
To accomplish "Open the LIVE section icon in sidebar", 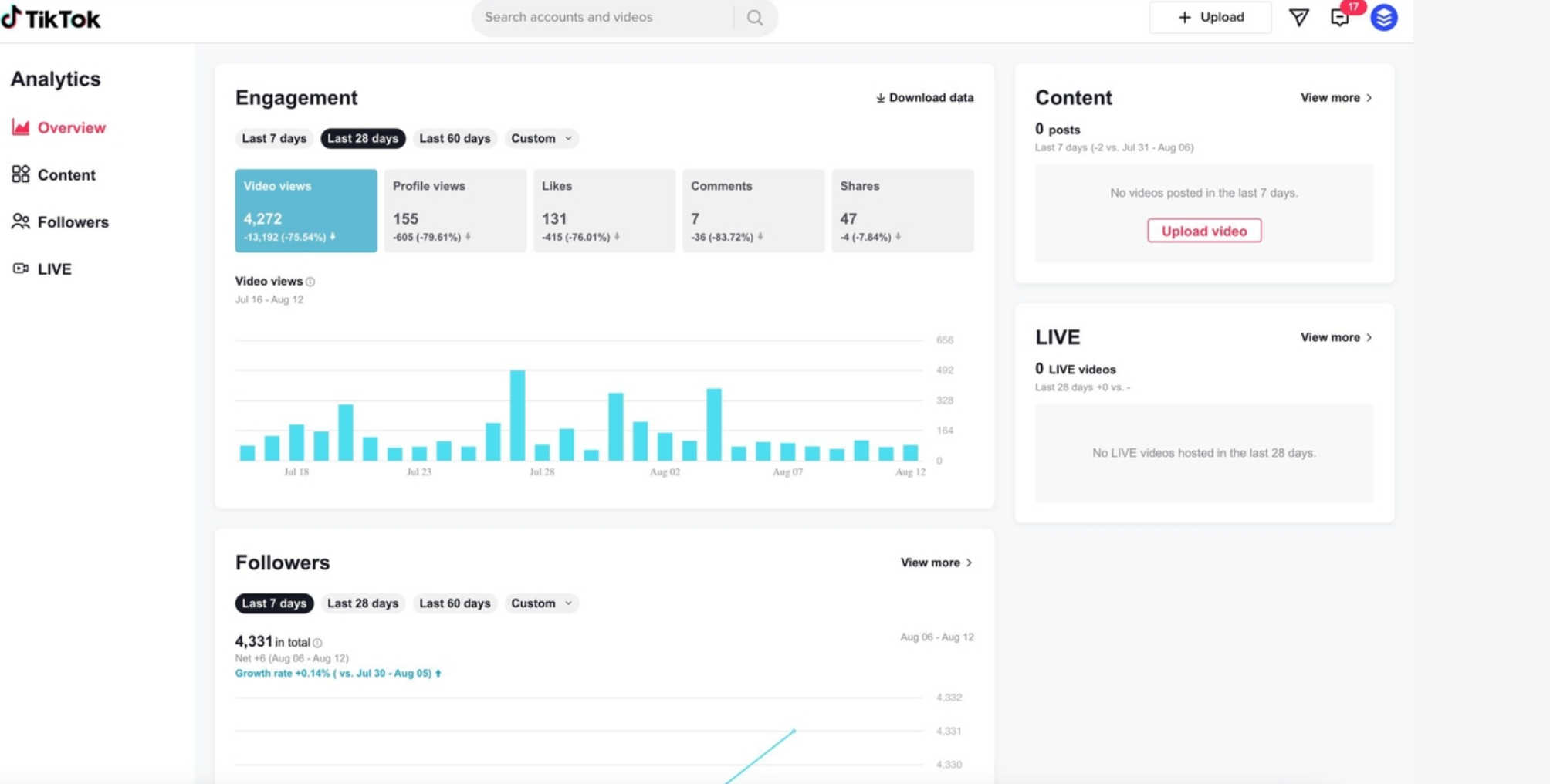I will click(x=21, y=269).
